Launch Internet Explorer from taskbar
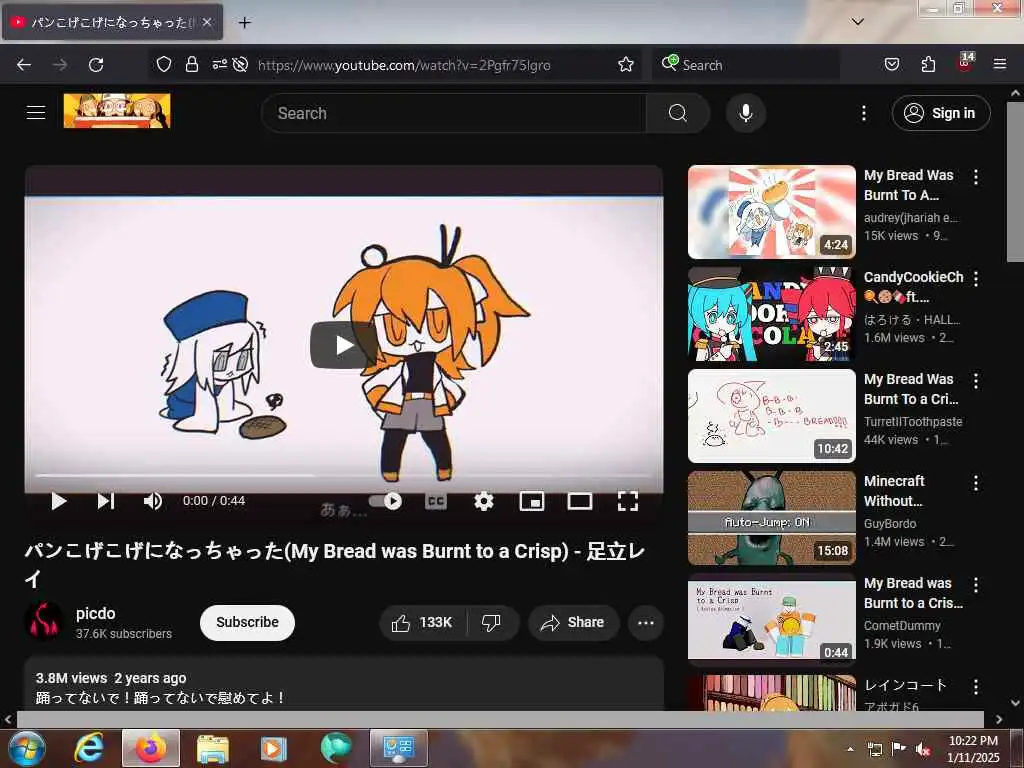Viewport: 1024px width, 768px height. (x=89, y=748)
